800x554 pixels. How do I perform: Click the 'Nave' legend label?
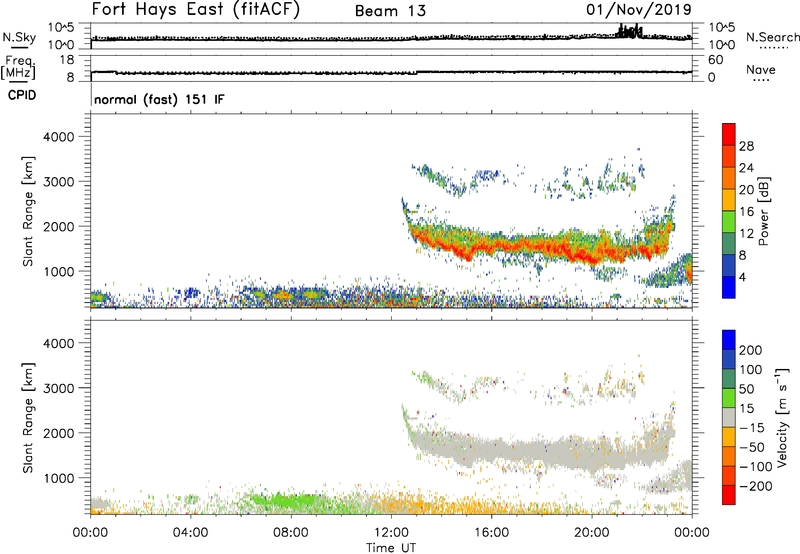point(761,69)
